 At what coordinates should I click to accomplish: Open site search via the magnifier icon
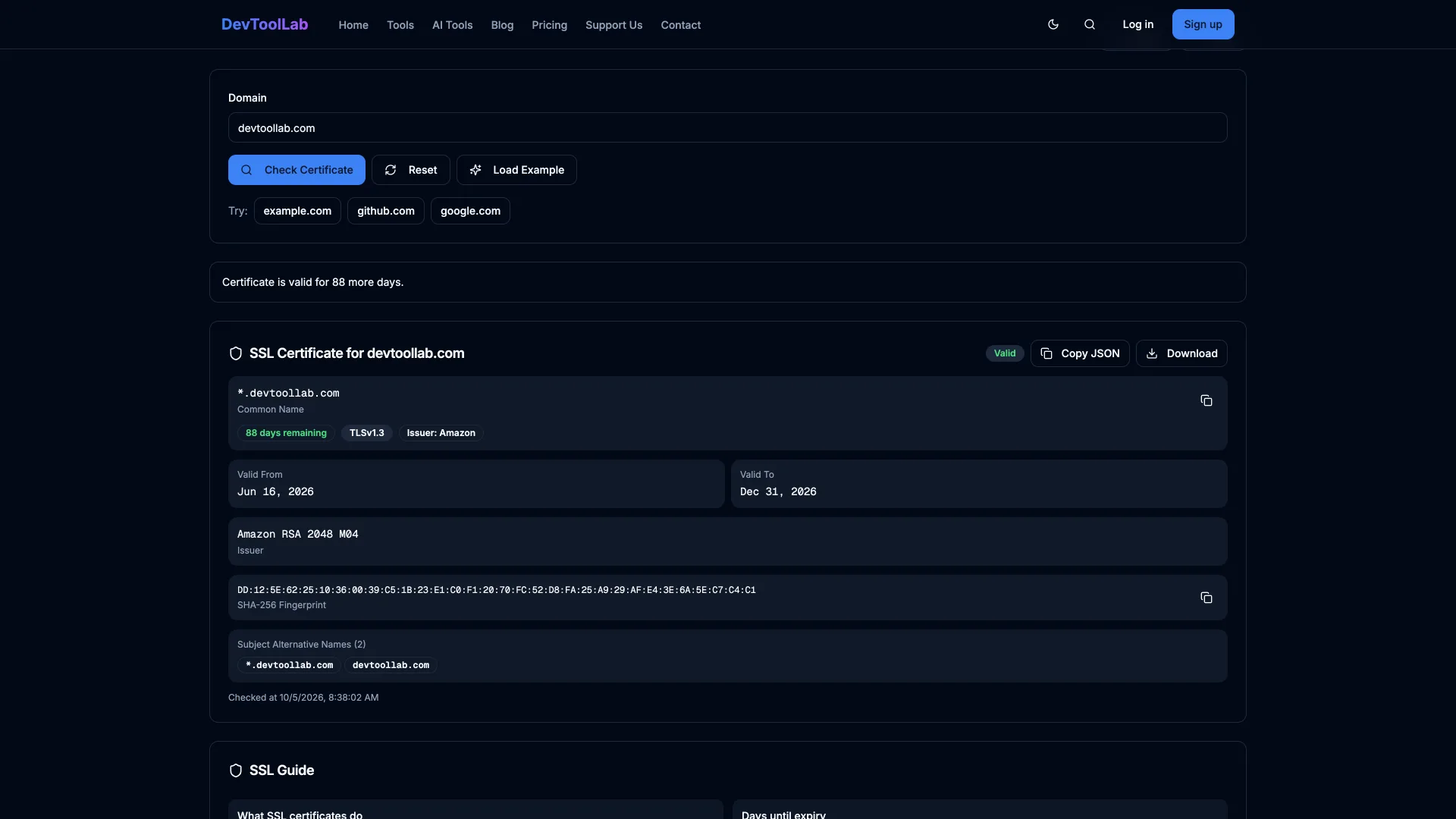click(1090, 24)
